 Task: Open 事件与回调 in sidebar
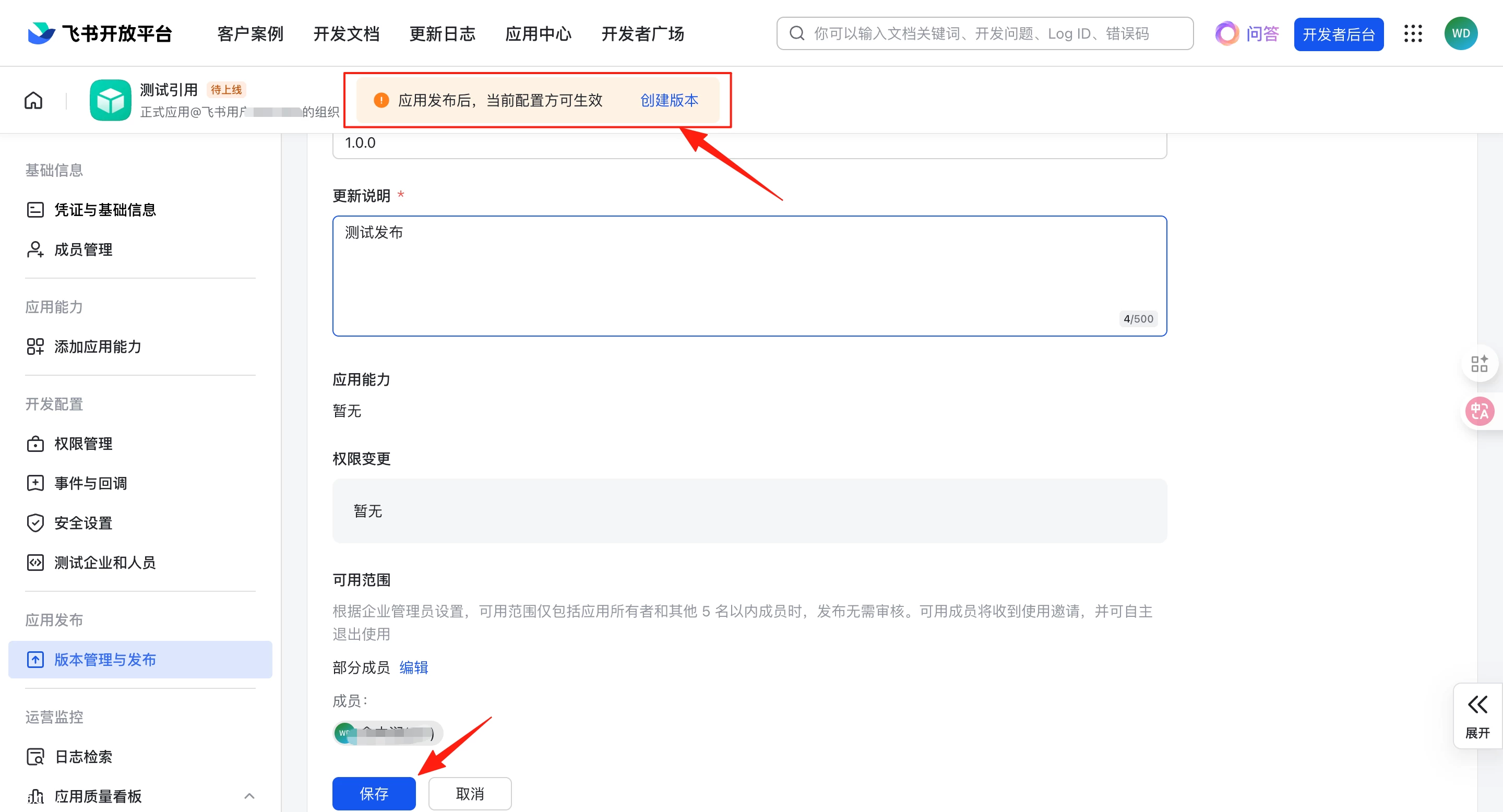tap(90, 483)
